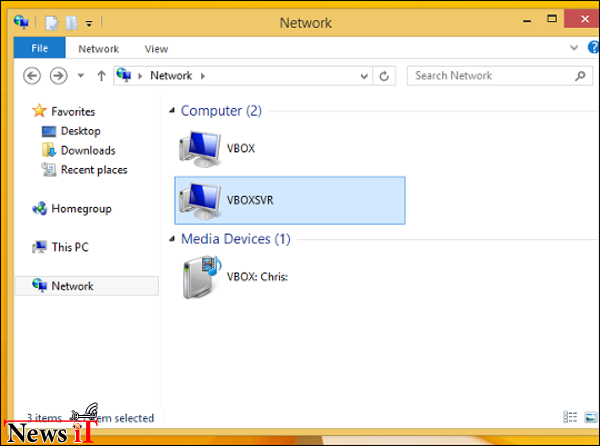Close the Network window
The height and width of the screenshot is (446, 600).
584,19
